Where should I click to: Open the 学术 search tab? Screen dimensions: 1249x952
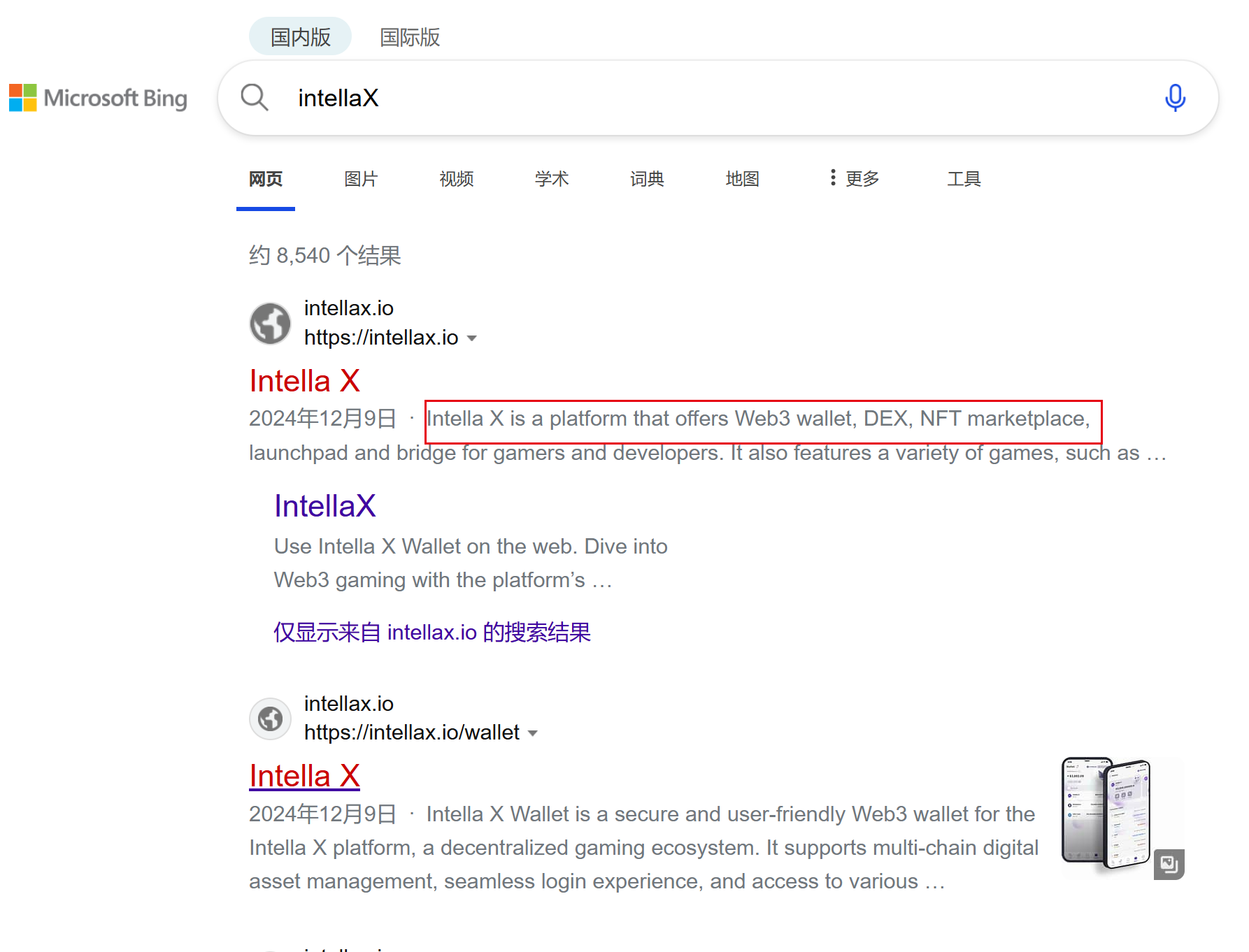coord(552,179)
